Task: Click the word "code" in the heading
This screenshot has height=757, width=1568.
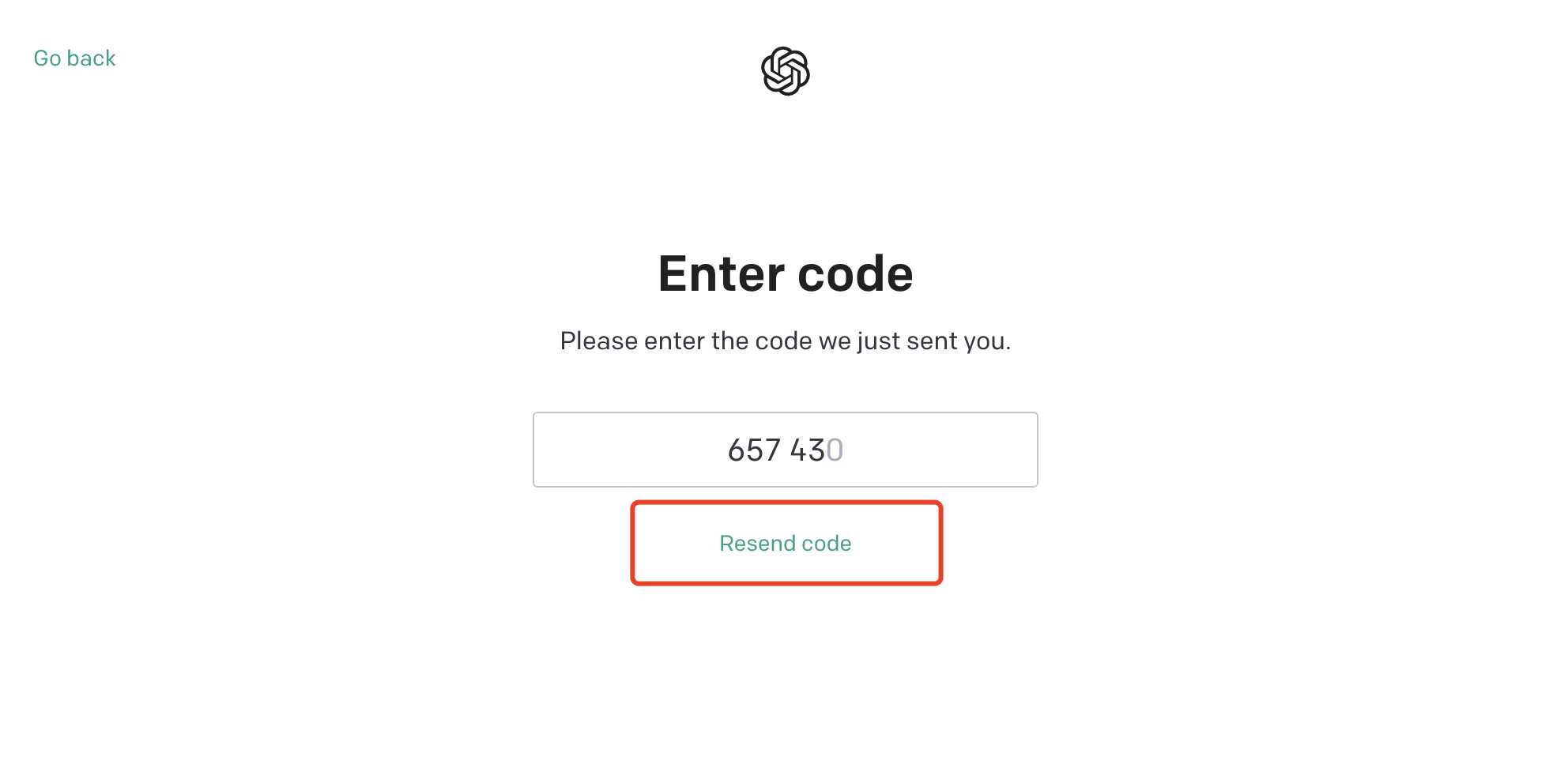Action: click(855, 273)
